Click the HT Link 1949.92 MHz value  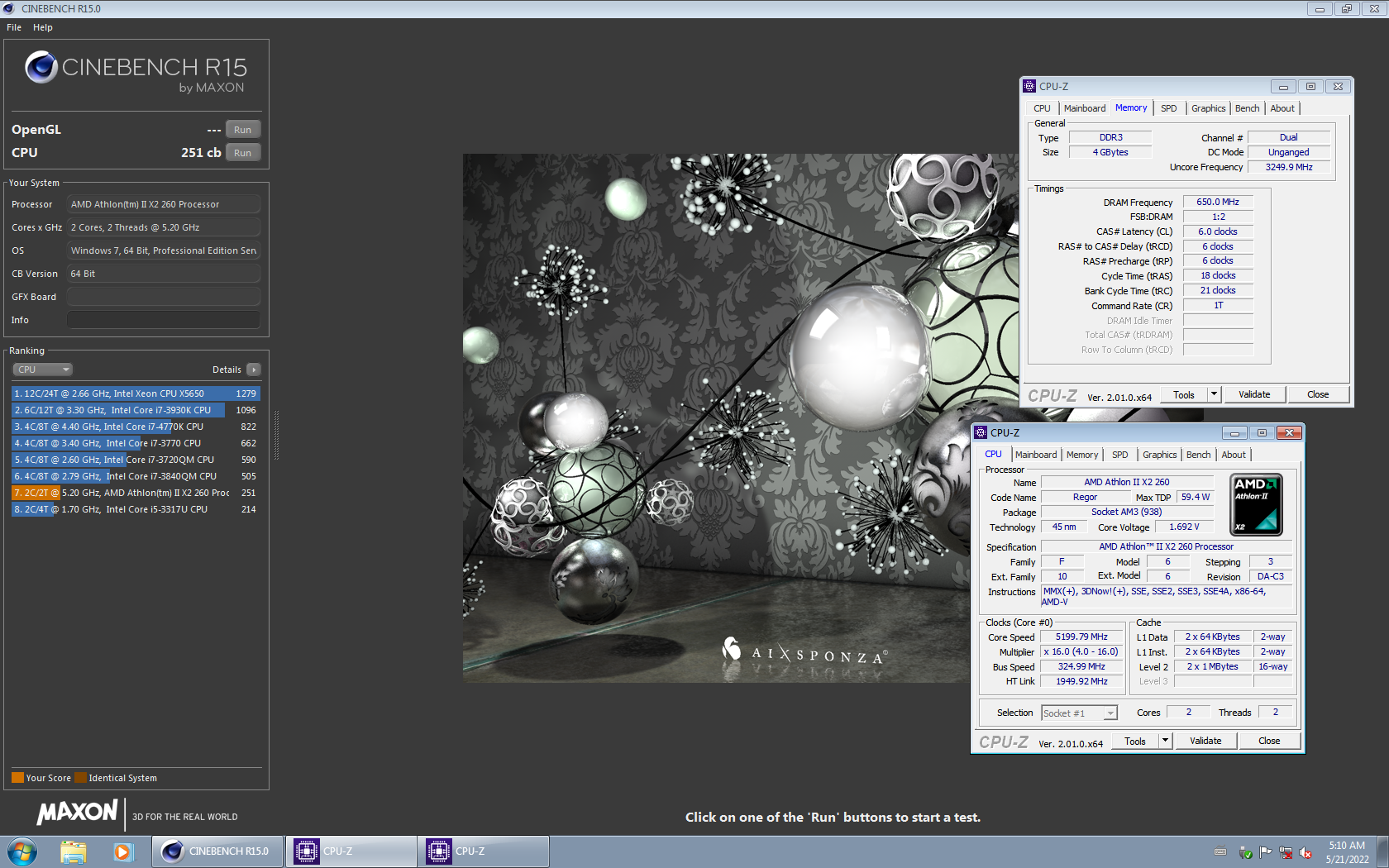click(x=1081, y=681)
